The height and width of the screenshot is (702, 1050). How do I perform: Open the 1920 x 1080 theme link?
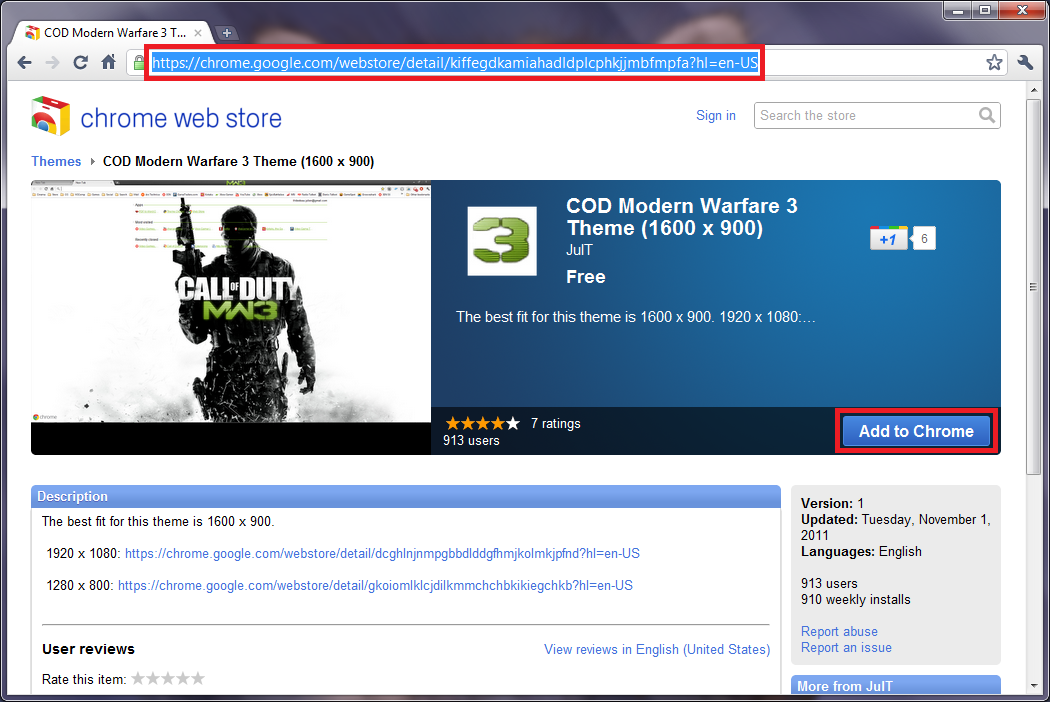(x=382, y=553)
